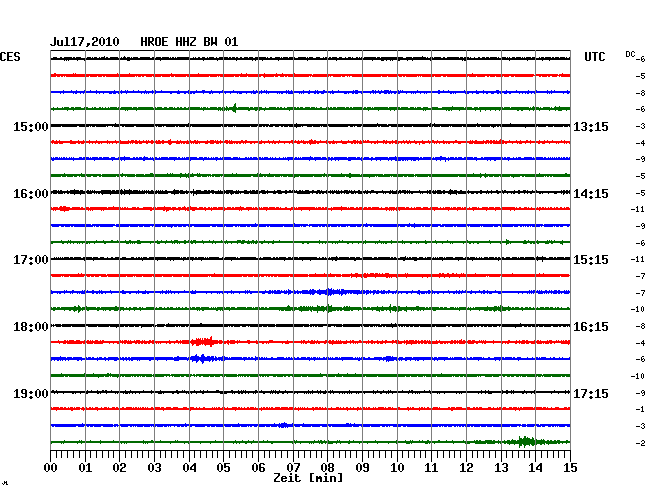The height and width of the screenshot is (494, 650).
Task: Click the "19:00" local time label
Action: [x=31, y=393]
